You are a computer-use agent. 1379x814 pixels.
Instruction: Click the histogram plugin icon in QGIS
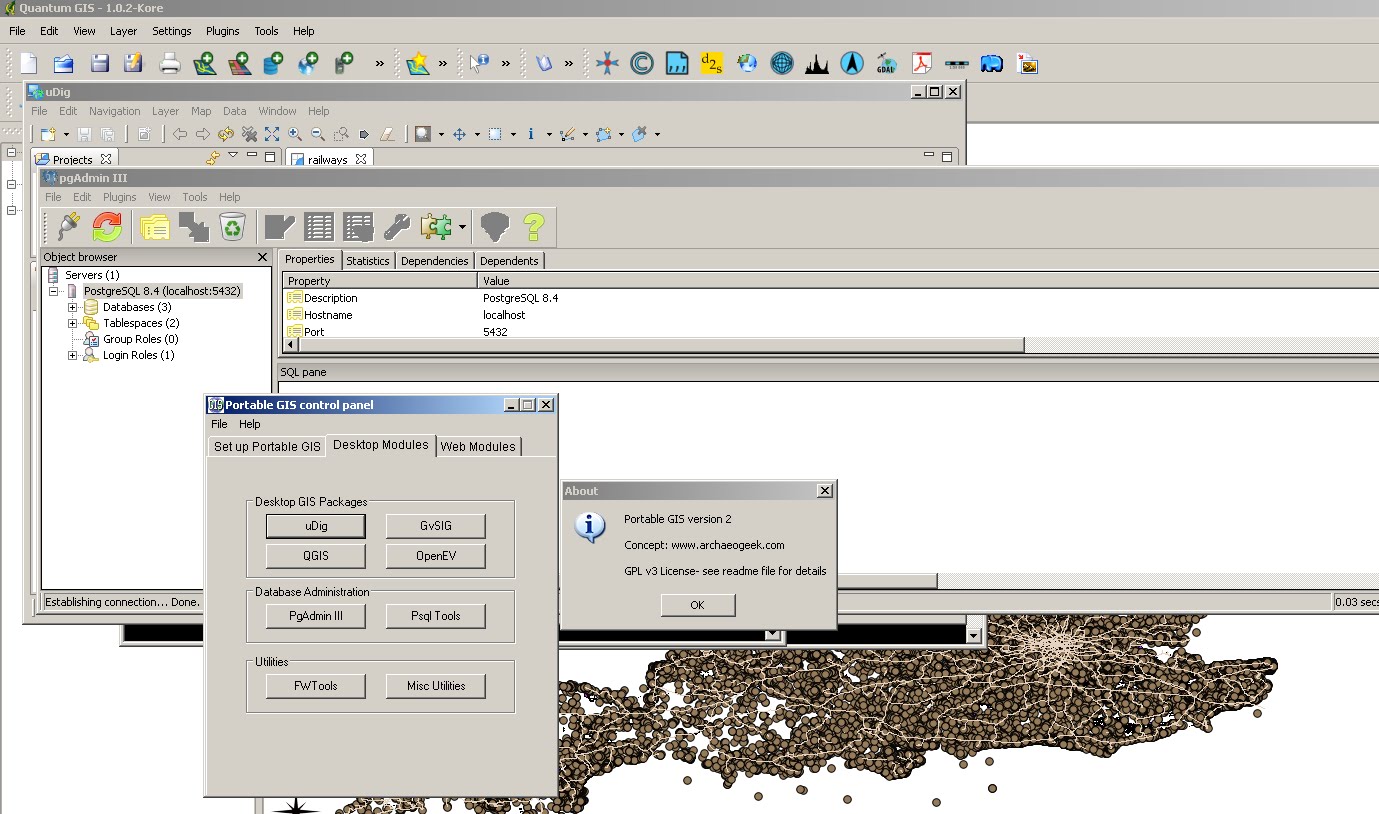click(817, 64)
